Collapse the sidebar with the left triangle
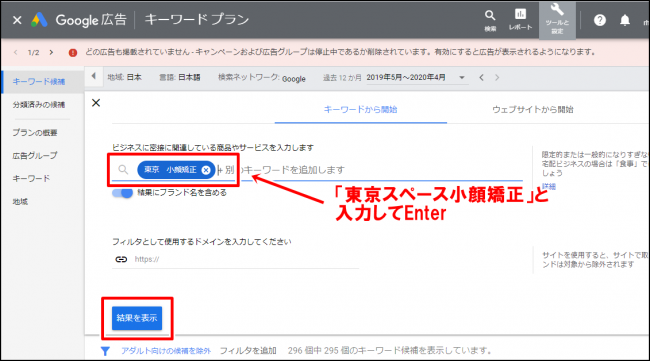Image resolution: width=650 pixels, height=361 pixels. pos(94,76)
